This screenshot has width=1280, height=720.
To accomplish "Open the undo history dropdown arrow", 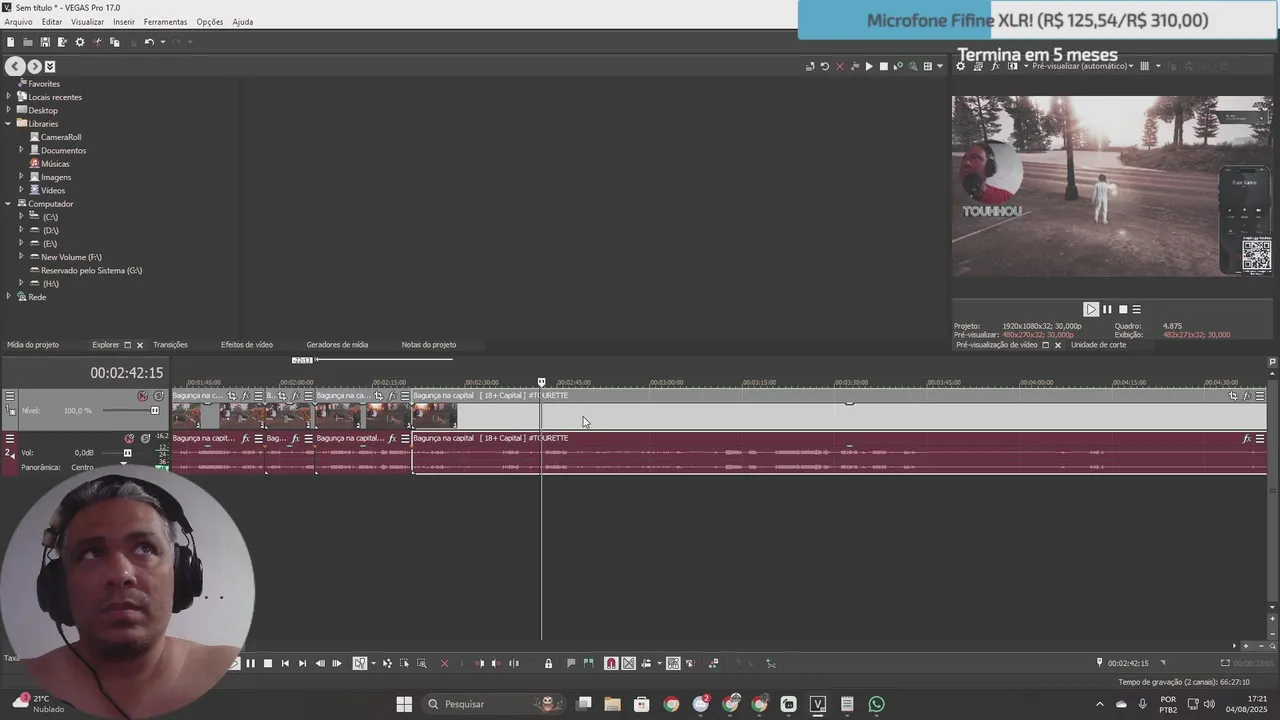I will tap(162, 42).
